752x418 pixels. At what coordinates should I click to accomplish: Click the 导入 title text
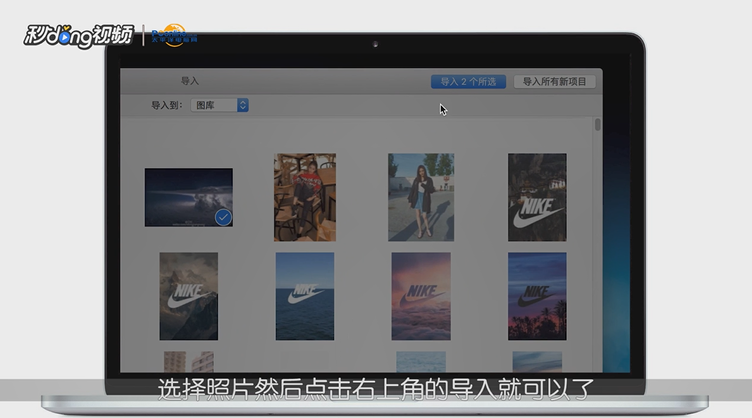(189, 81)
